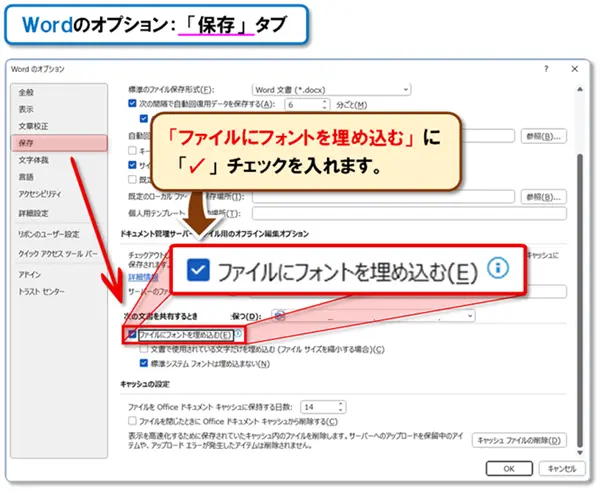Click the cache retention days field showing 14

coord(323,407)
